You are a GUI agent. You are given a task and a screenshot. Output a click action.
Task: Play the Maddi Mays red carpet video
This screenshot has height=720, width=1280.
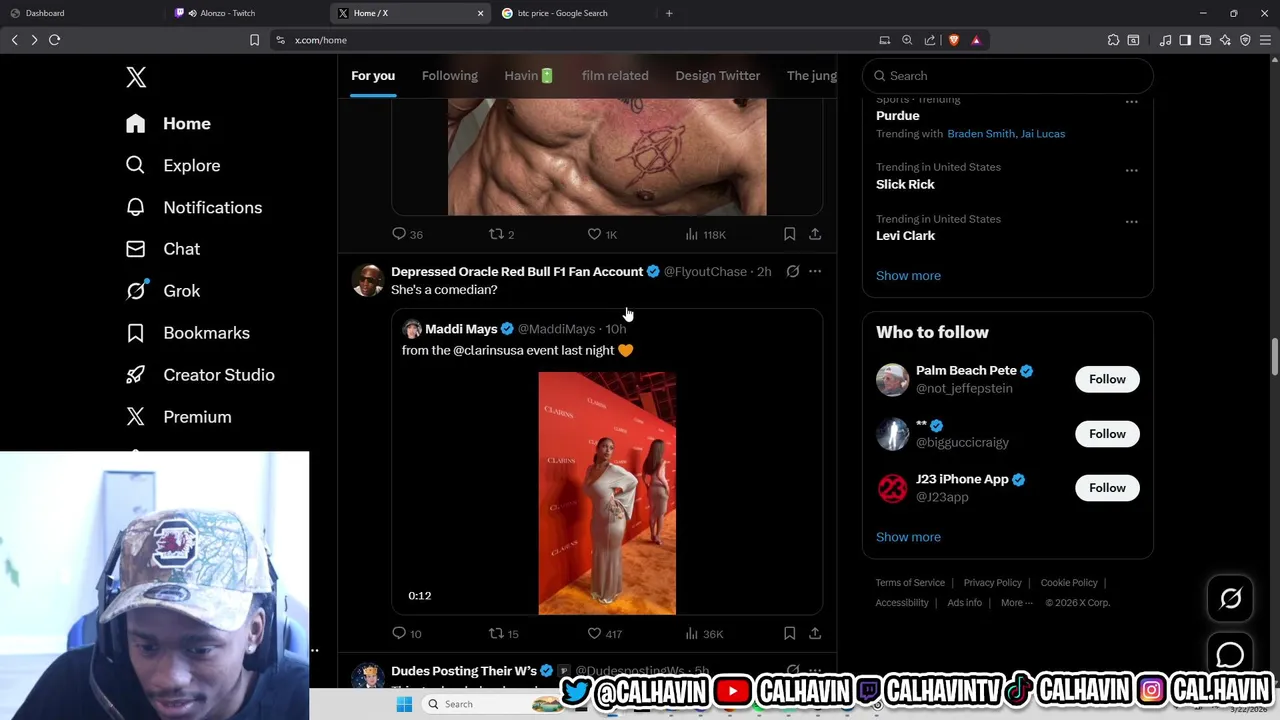pos(607,493)
